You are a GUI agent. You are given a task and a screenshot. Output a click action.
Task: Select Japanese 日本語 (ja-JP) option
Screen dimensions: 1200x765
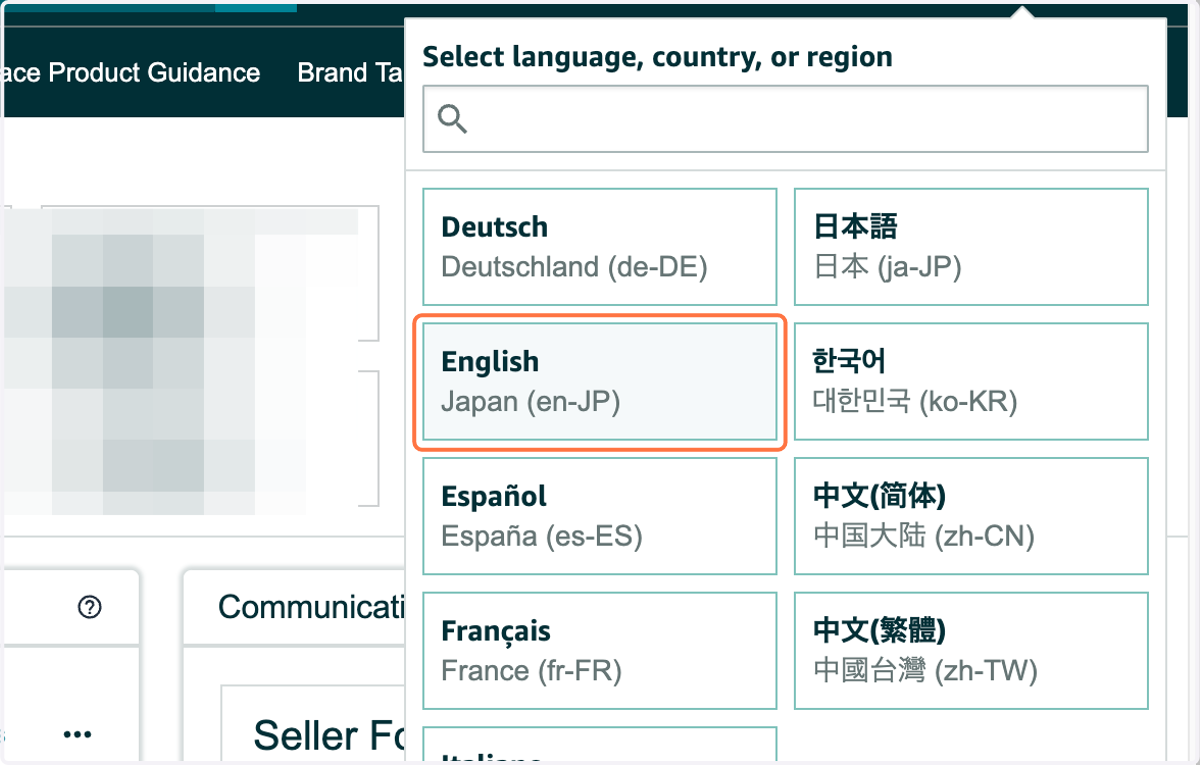click(x=971, y=247)
